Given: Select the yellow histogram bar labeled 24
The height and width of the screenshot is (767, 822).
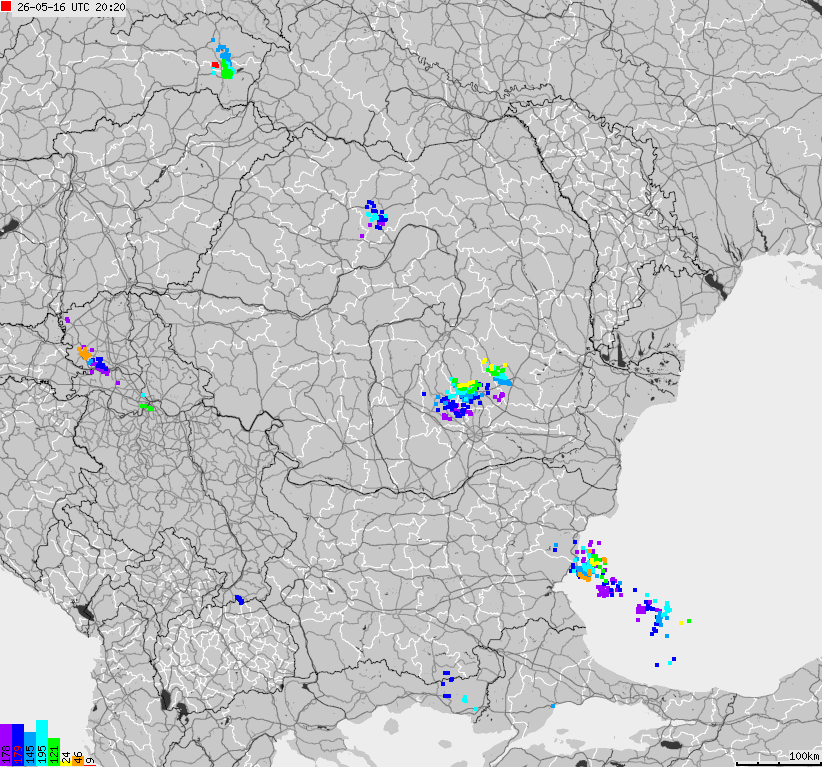Looking at the screenshot, I should point(66,763).
